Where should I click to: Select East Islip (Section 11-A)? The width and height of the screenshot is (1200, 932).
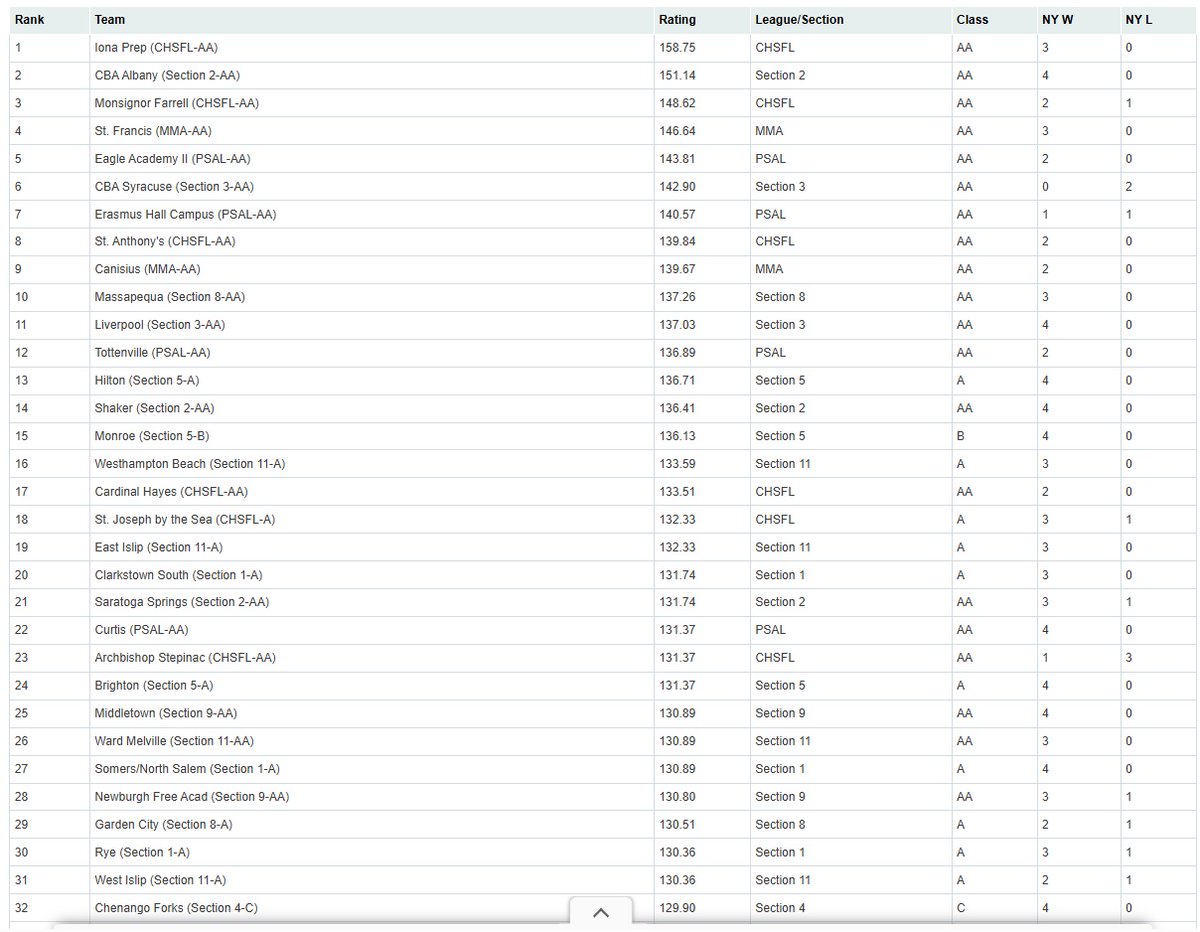click(x=158, y=547)
